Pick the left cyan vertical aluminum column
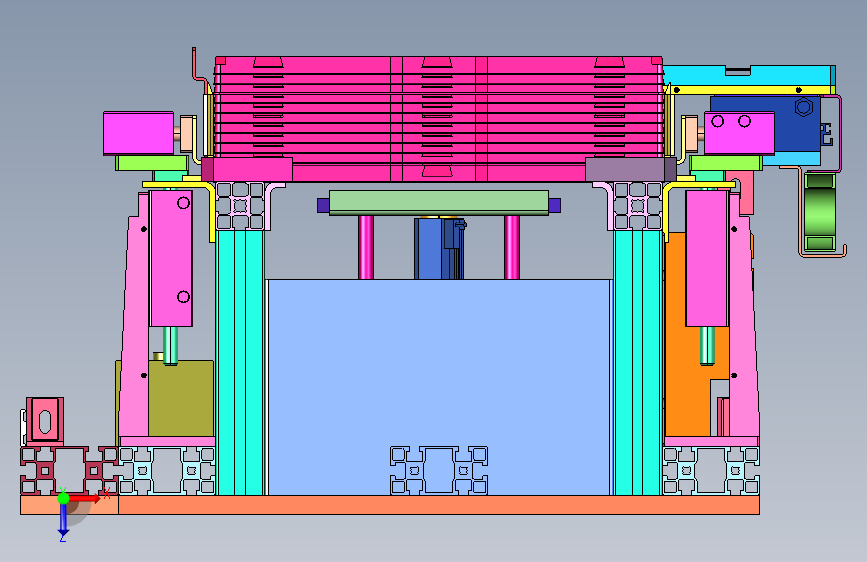867x562 pixels. coord(240,362)
